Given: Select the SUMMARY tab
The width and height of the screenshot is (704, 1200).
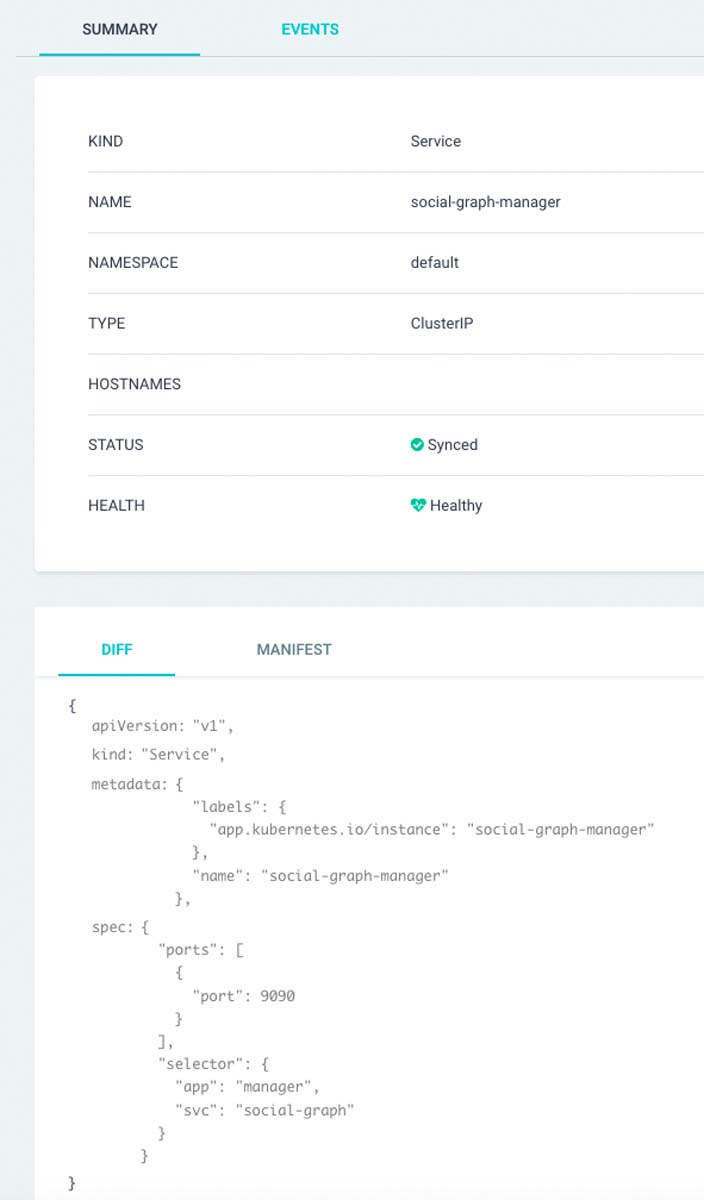Looking at the screenshot, I should point(120,29).
